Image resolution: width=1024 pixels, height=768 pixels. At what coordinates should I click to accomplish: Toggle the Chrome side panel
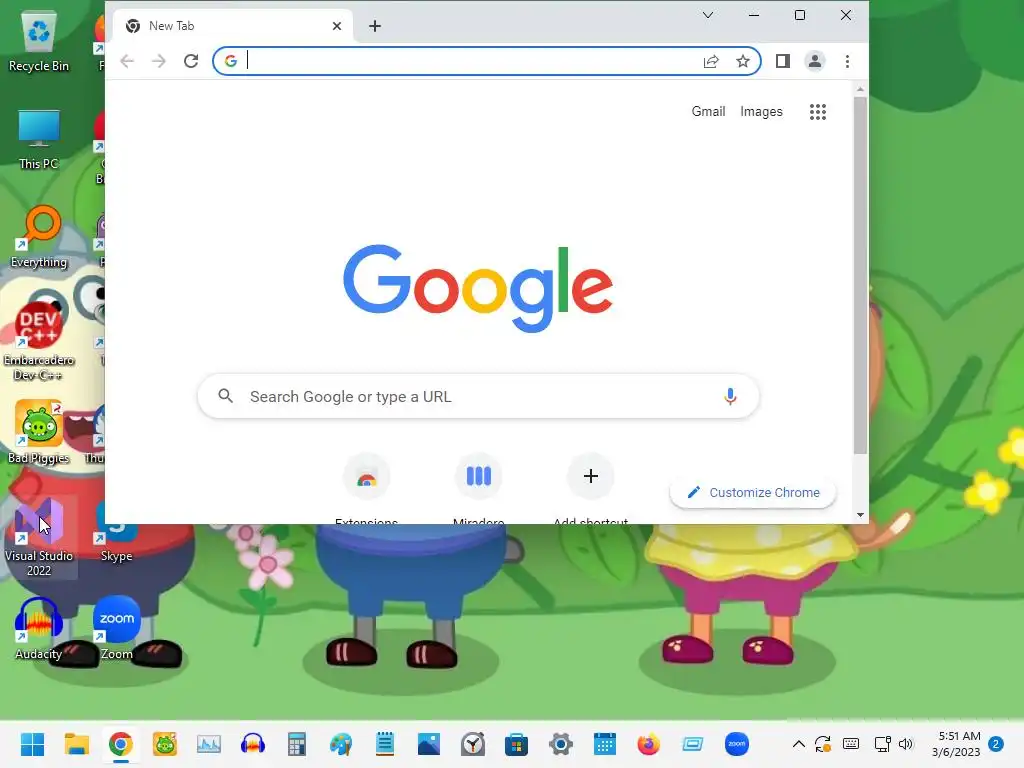coord(782,61)
